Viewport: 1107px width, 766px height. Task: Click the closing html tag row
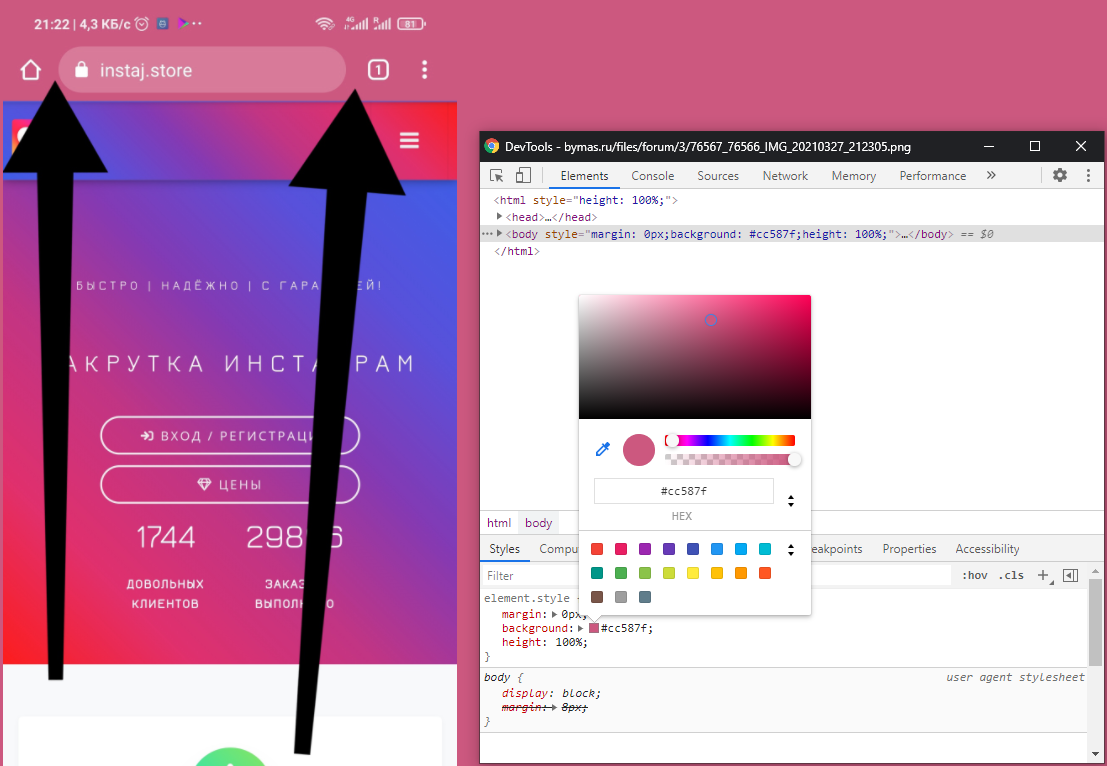(517, 251)
